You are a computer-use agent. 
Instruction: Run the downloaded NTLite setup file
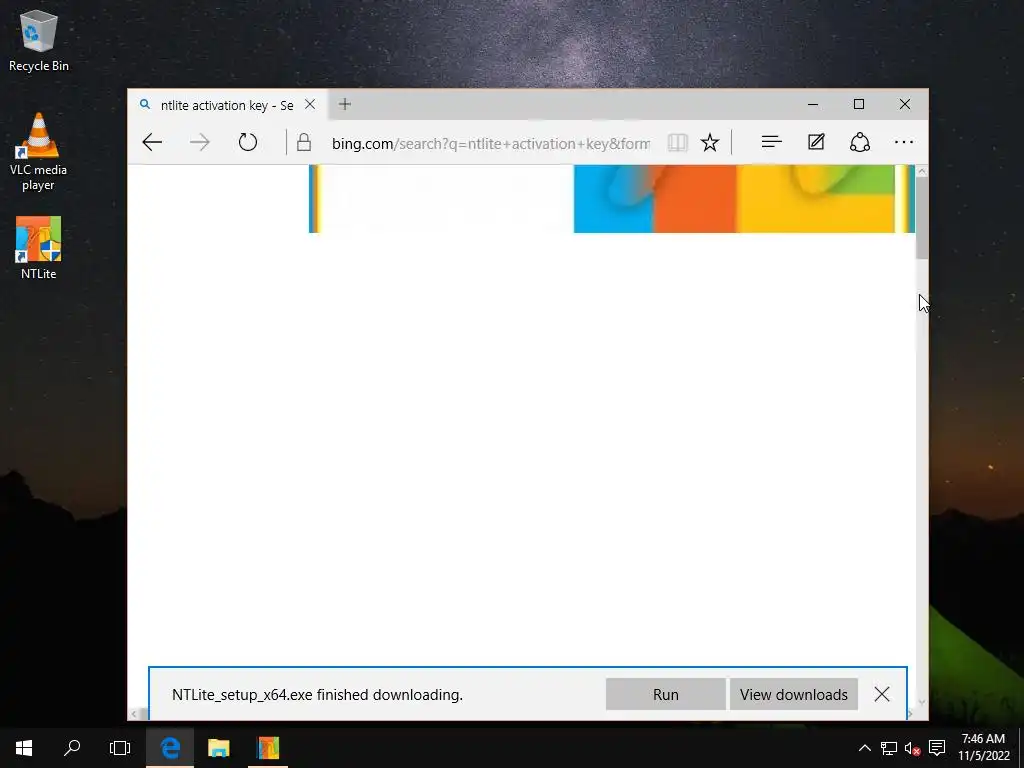[x=665, y=694]
